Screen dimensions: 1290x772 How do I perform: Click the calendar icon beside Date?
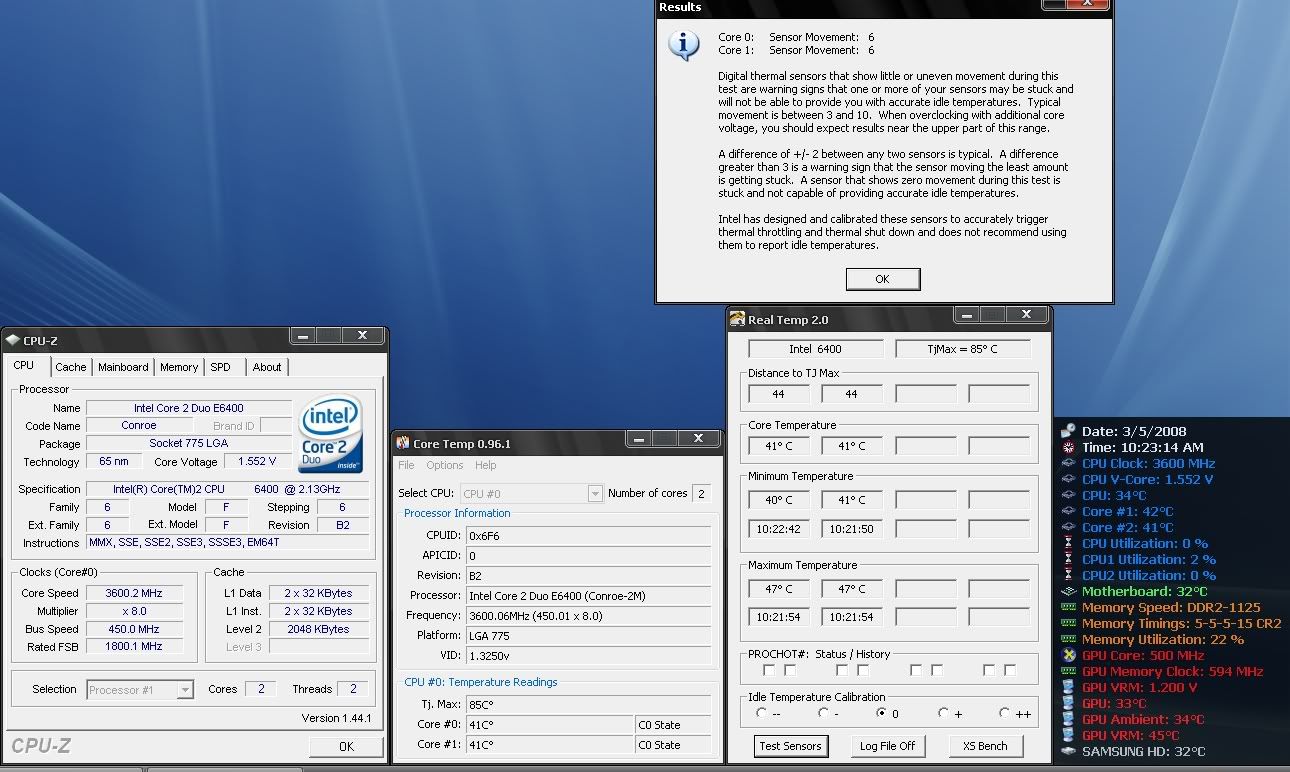[1069, 431]
